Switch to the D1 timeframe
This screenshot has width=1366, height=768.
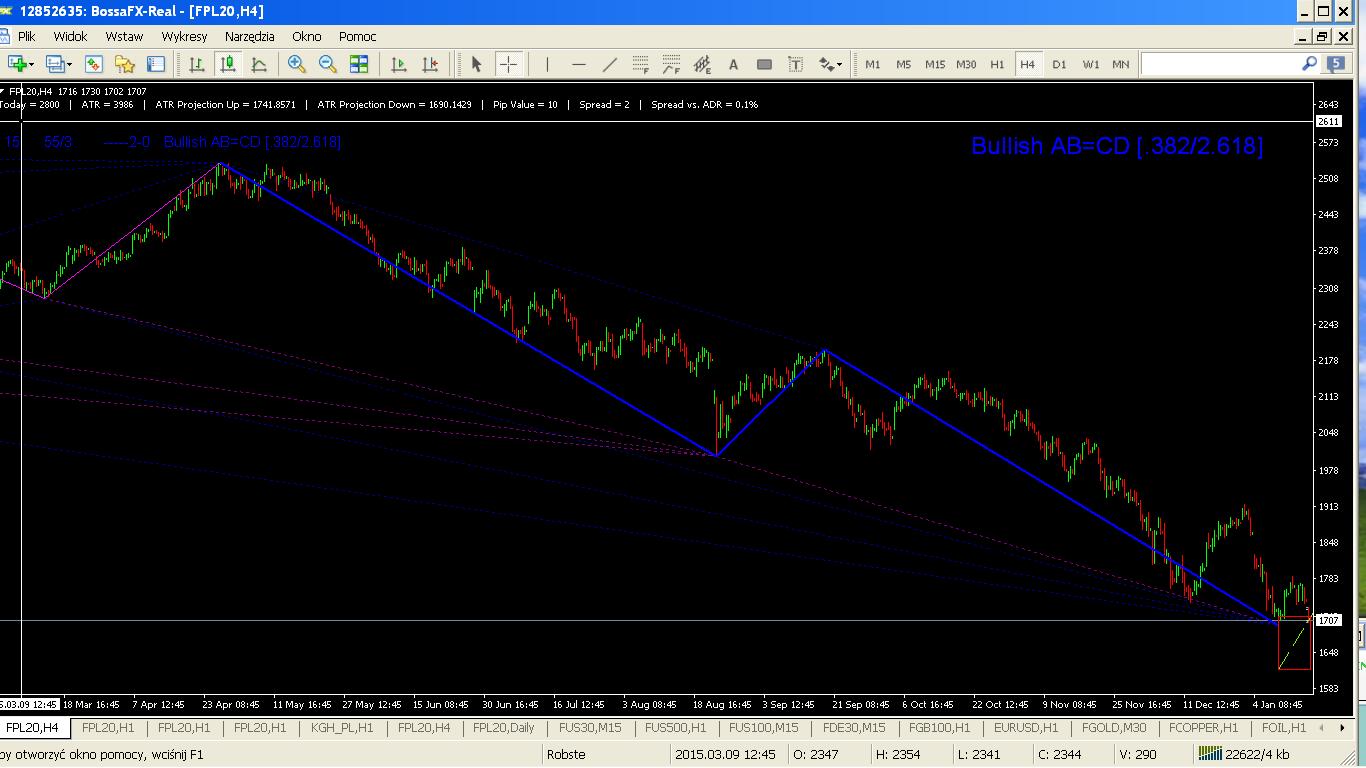(x=1059, y=64)
